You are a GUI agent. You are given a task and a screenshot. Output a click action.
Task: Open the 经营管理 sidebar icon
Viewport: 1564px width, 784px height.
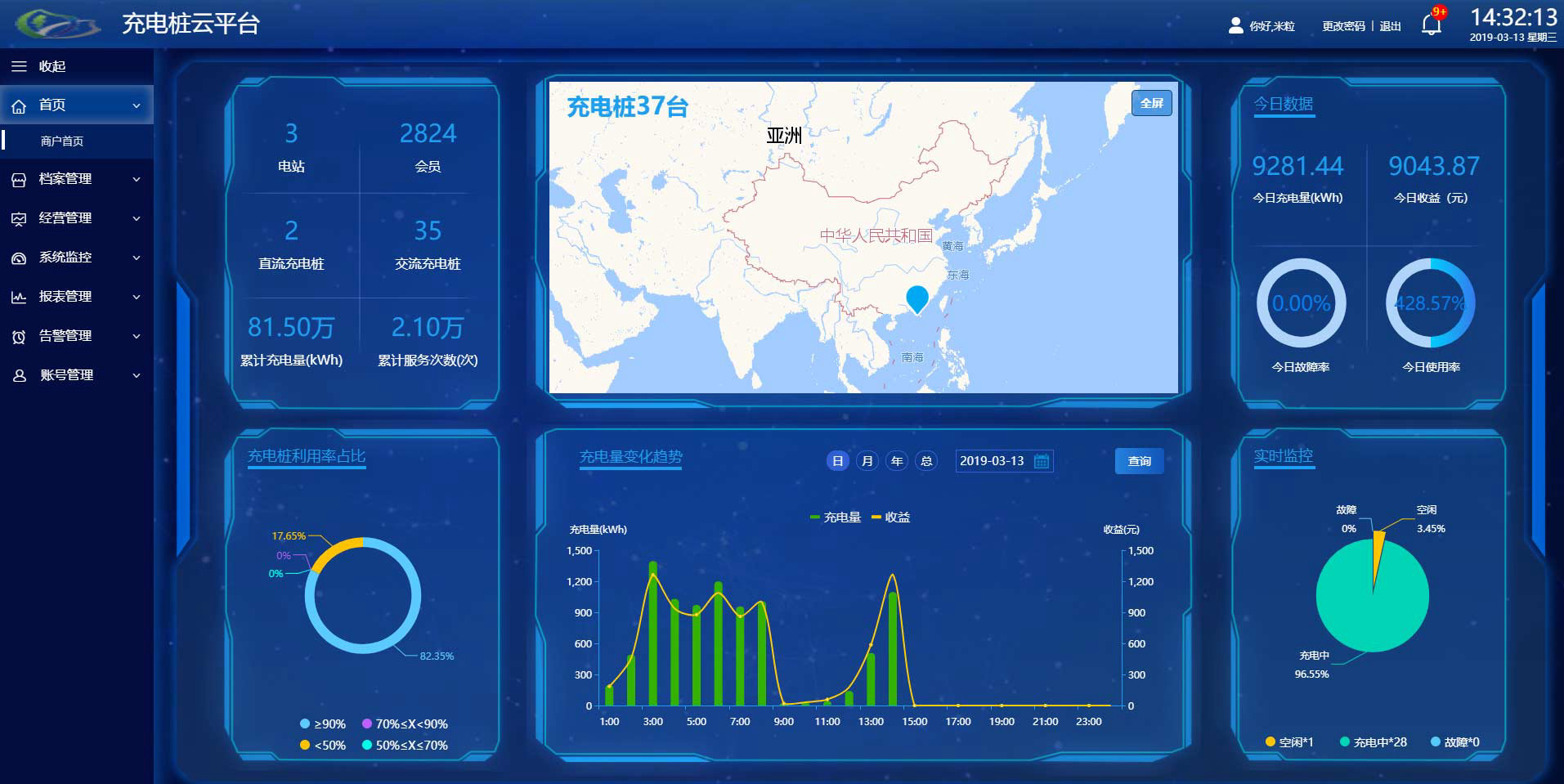click(x=18, y=218)
